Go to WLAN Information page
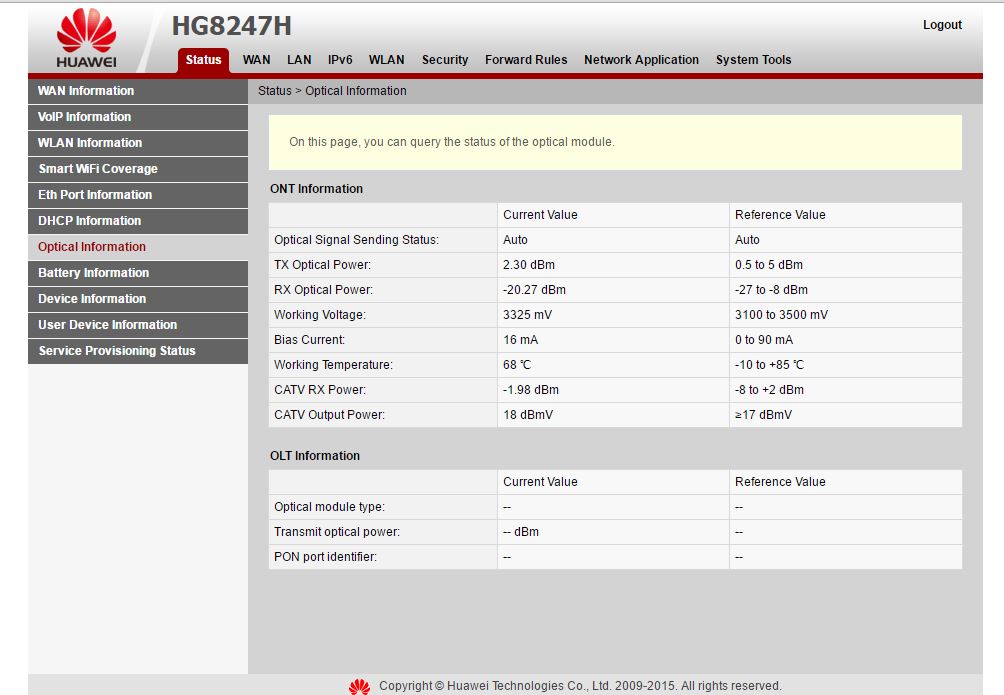The height and width of the screenshot is (695, 1004). pos(138,143)
